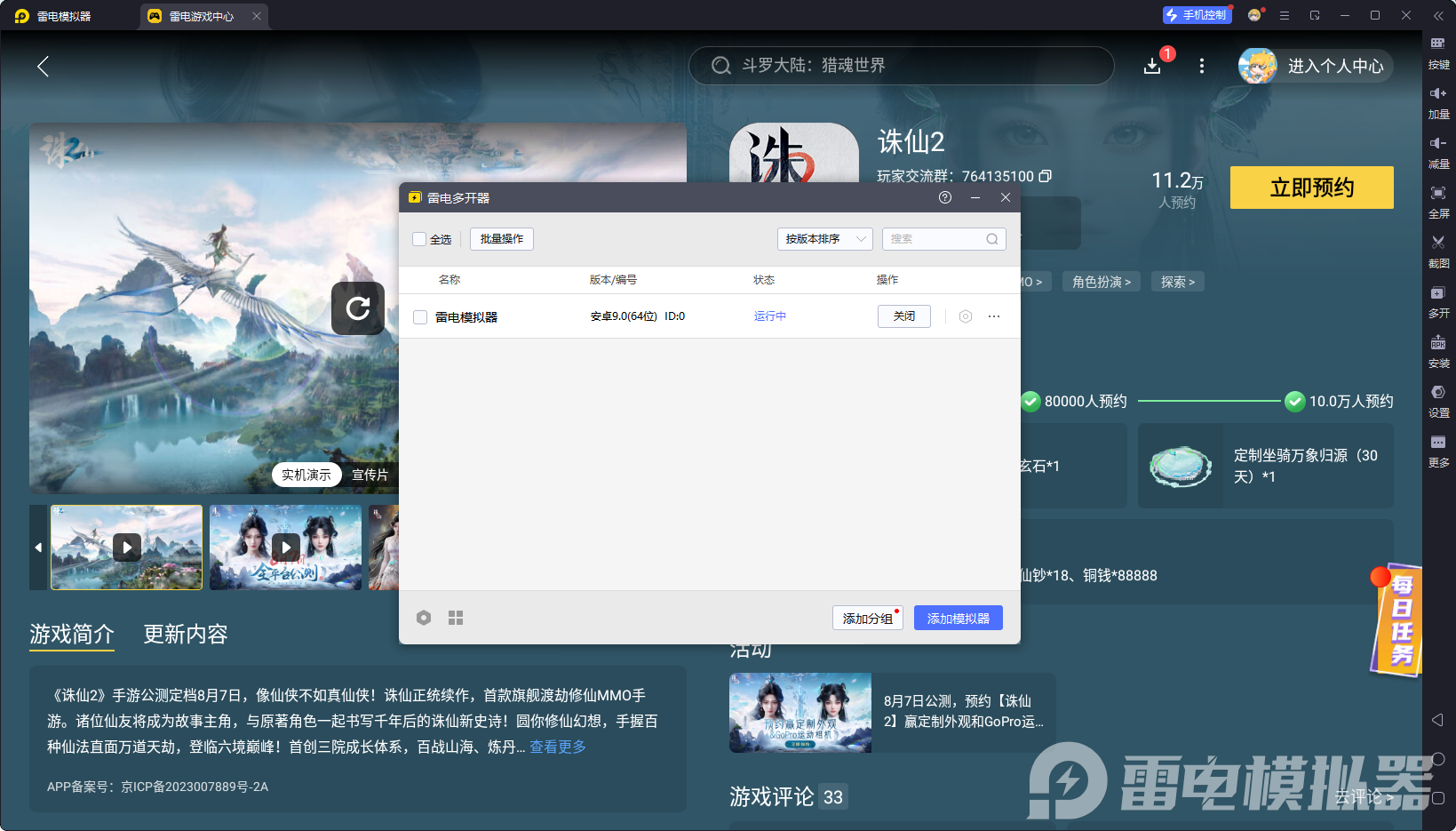This screenshot has height=831, width=1456.
Task: Click the 查看更多 link in description
Action: tap(558, 747)
